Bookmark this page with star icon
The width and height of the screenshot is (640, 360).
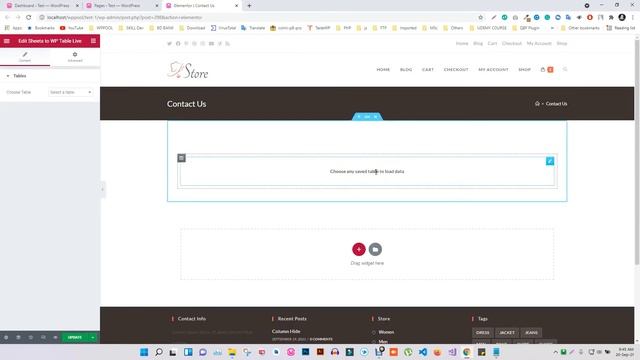480,18
